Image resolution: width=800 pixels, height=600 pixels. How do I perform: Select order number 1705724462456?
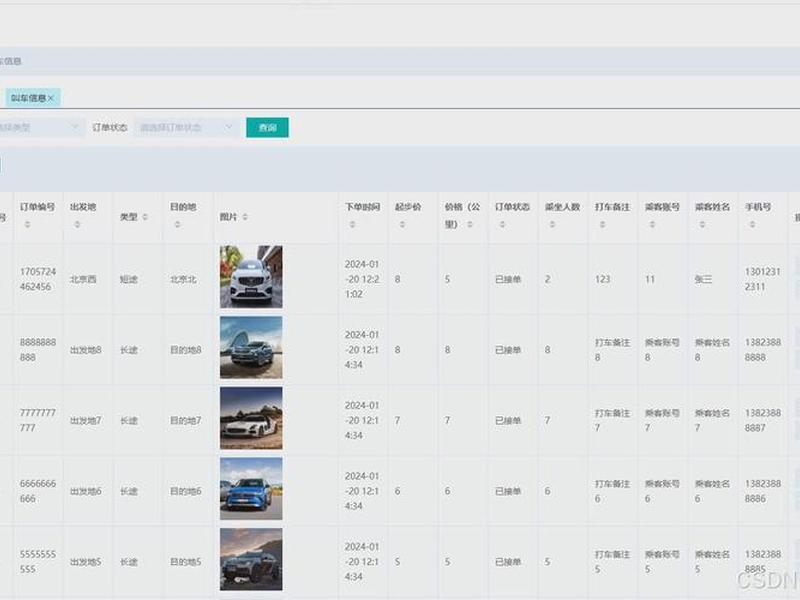coord(38,279)
